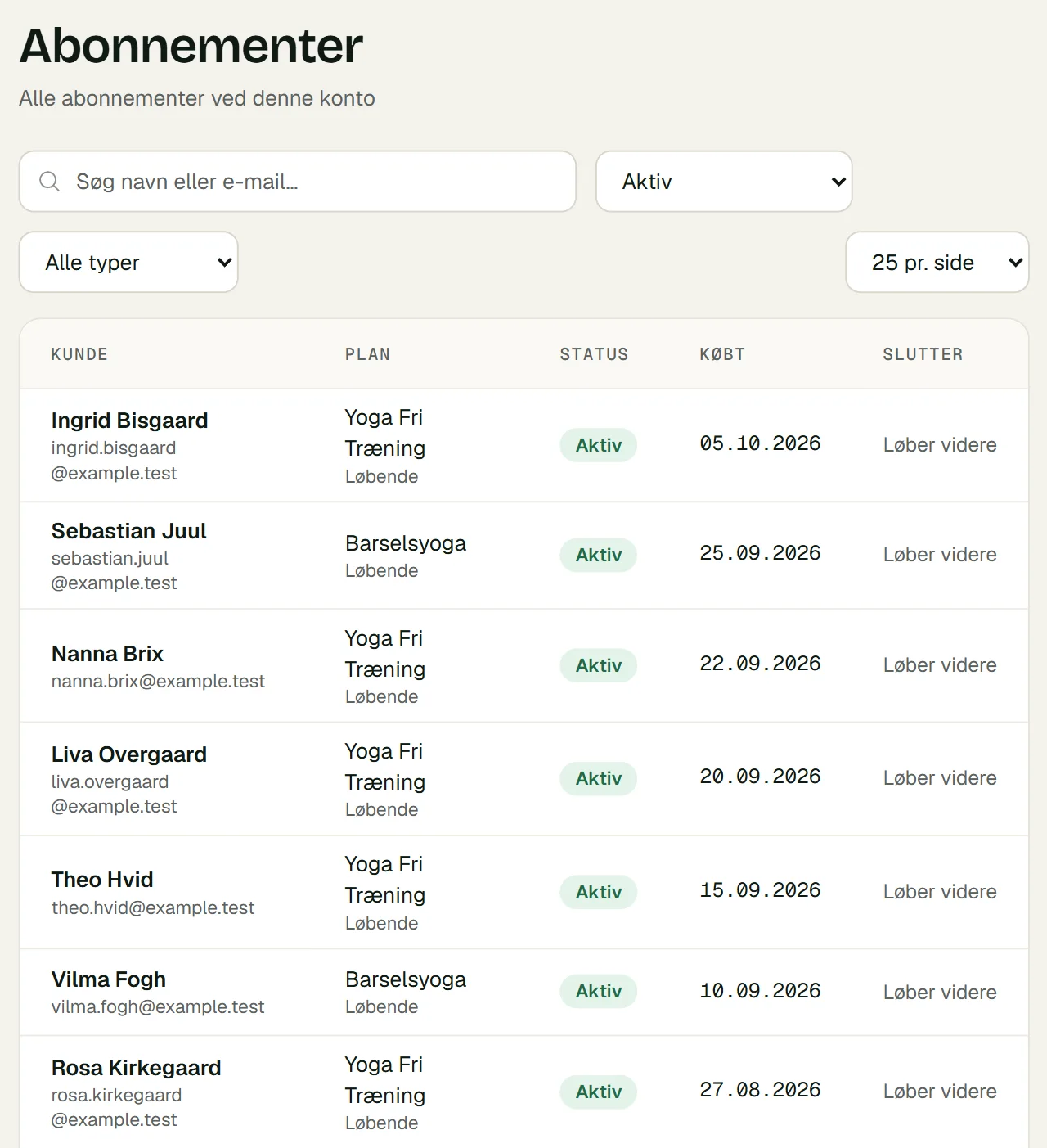Open the 25 pr. side dropdown
The height and width of the screenshot is (1148, 1047).
coord(937,262)
